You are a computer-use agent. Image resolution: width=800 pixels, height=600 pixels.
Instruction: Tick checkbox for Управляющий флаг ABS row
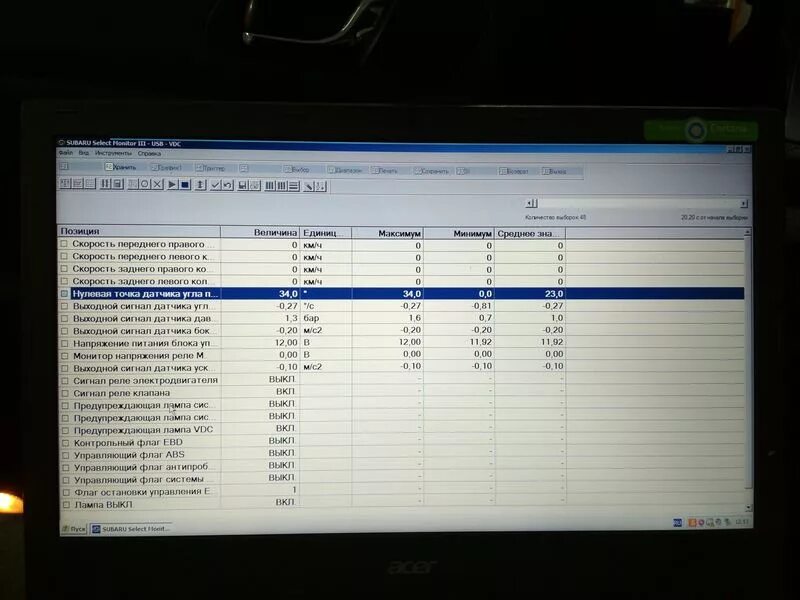point(65,455)
